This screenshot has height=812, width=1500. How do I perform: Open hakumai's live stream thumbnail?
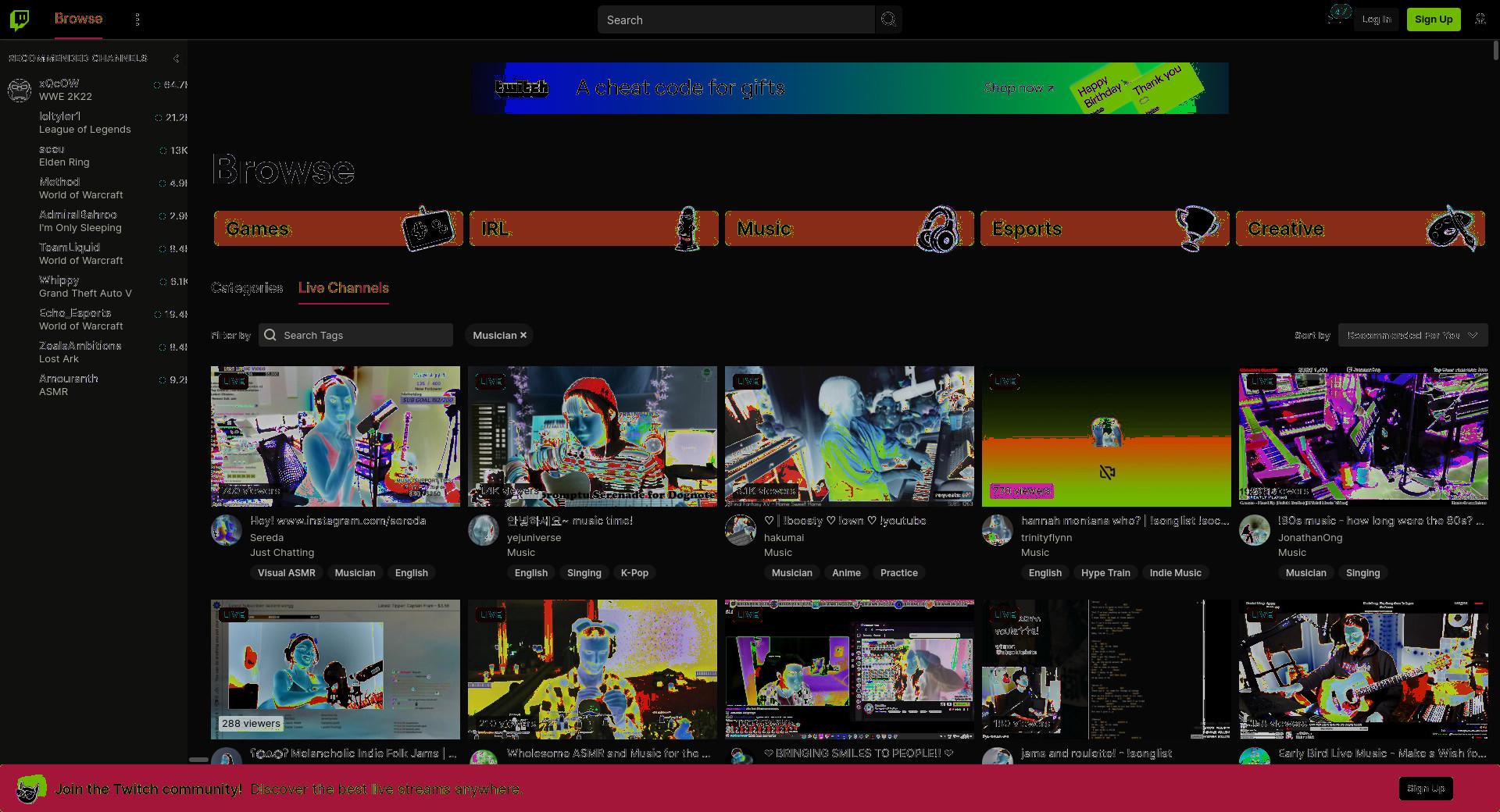coord(849,436)
